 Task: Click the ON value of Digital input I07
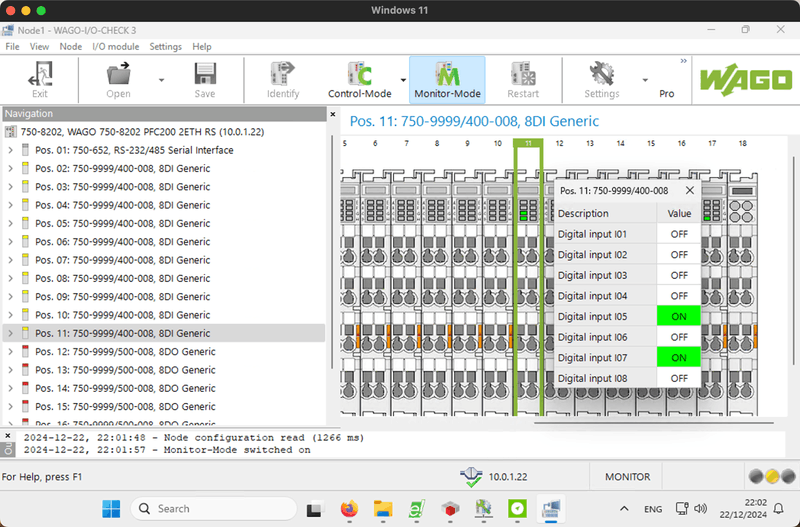[679, 358]
